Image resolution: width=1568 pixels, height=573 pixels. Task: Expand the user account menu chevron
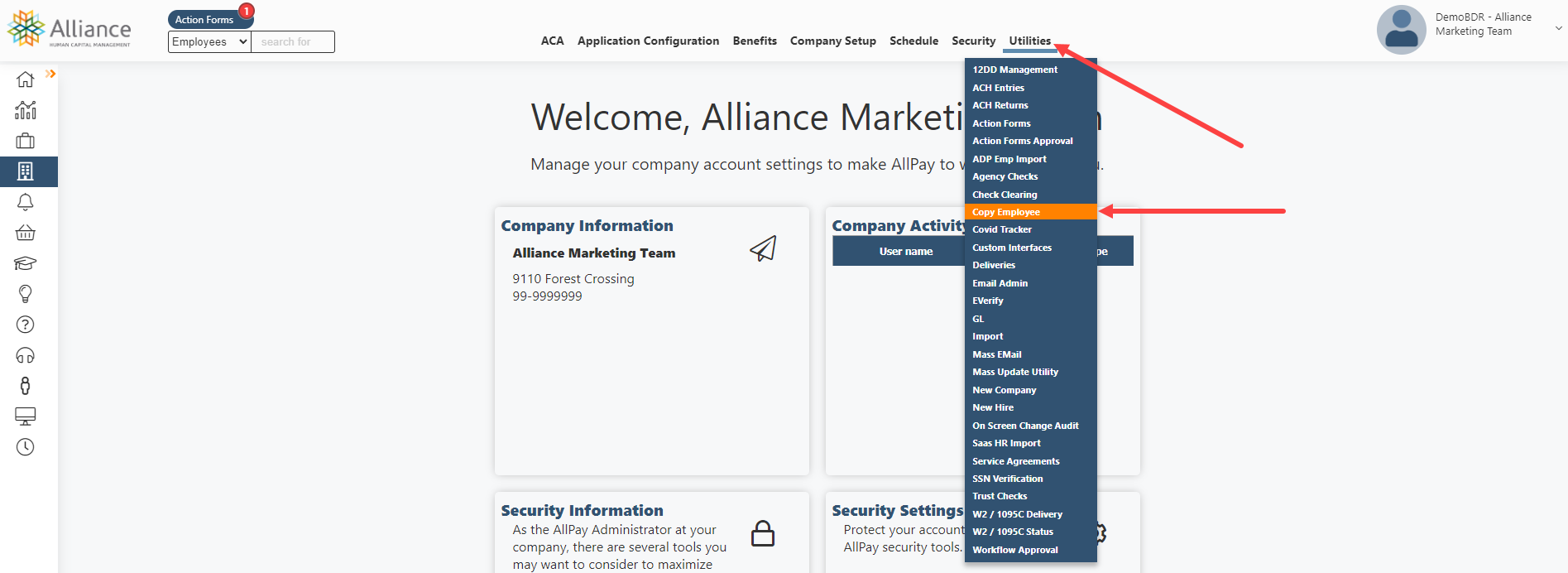[x=1559, y=28]
